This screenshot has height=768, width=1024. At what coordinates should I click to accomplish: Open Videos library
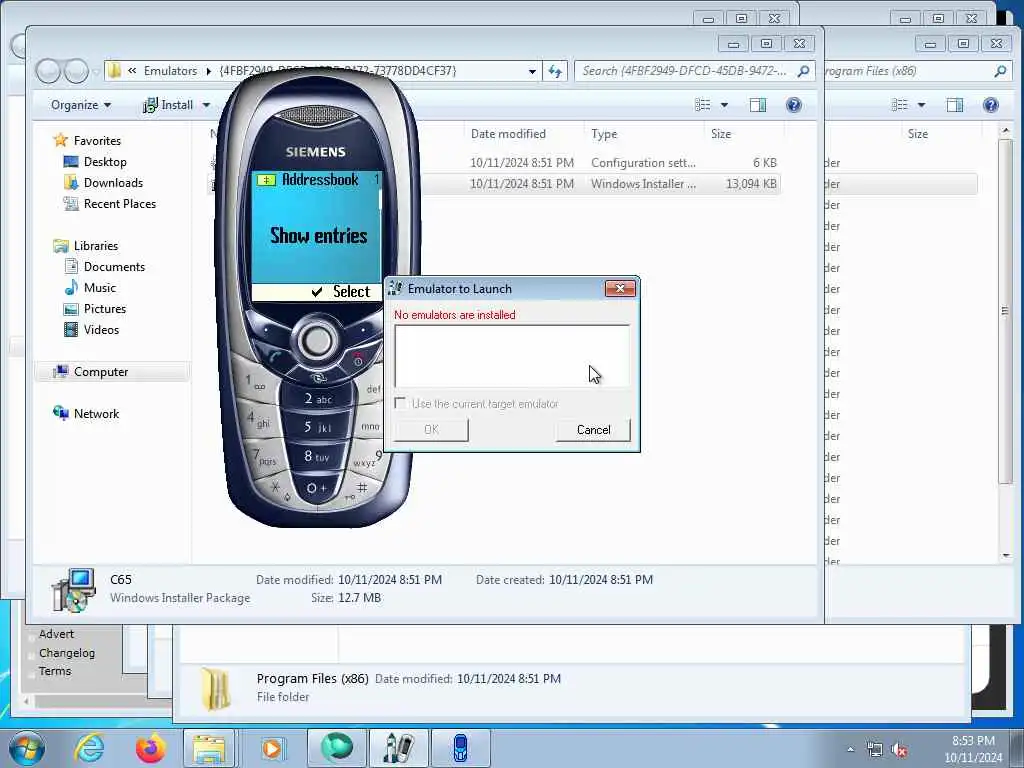pyautogui.click(x=101, y=330)
